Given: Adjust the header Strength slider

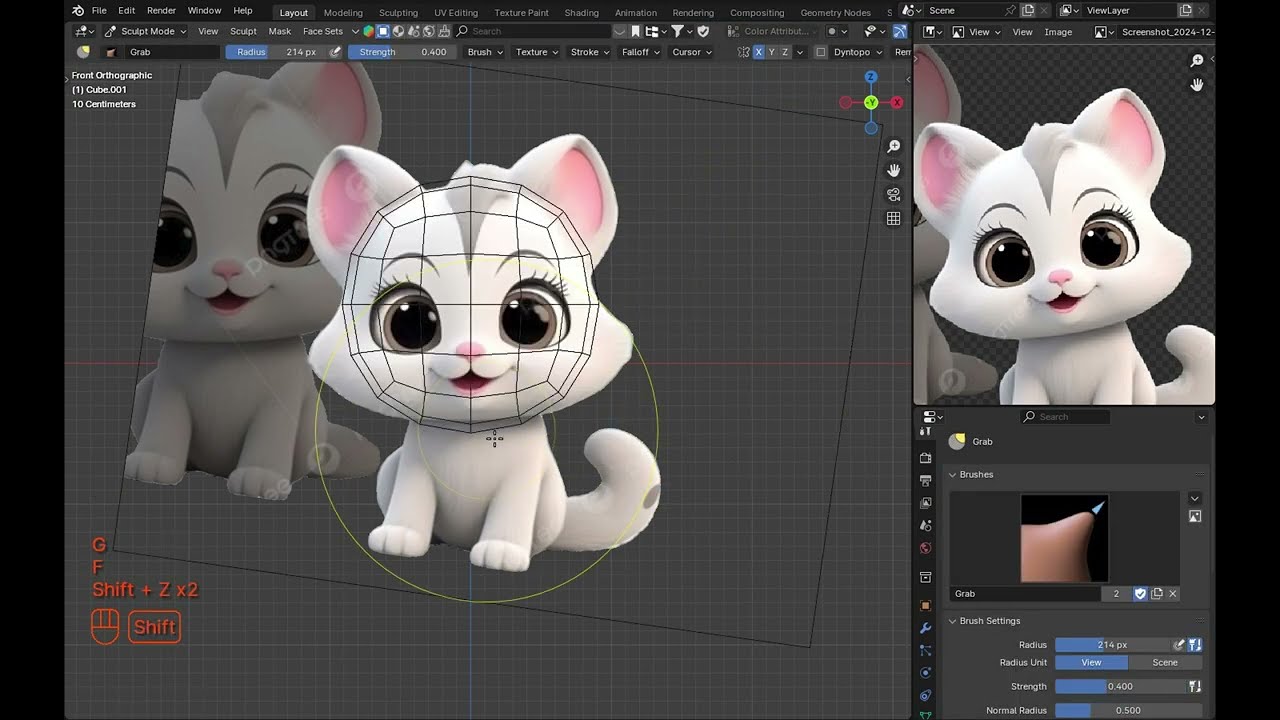Looking at the screenshot, I should [404, 52].
